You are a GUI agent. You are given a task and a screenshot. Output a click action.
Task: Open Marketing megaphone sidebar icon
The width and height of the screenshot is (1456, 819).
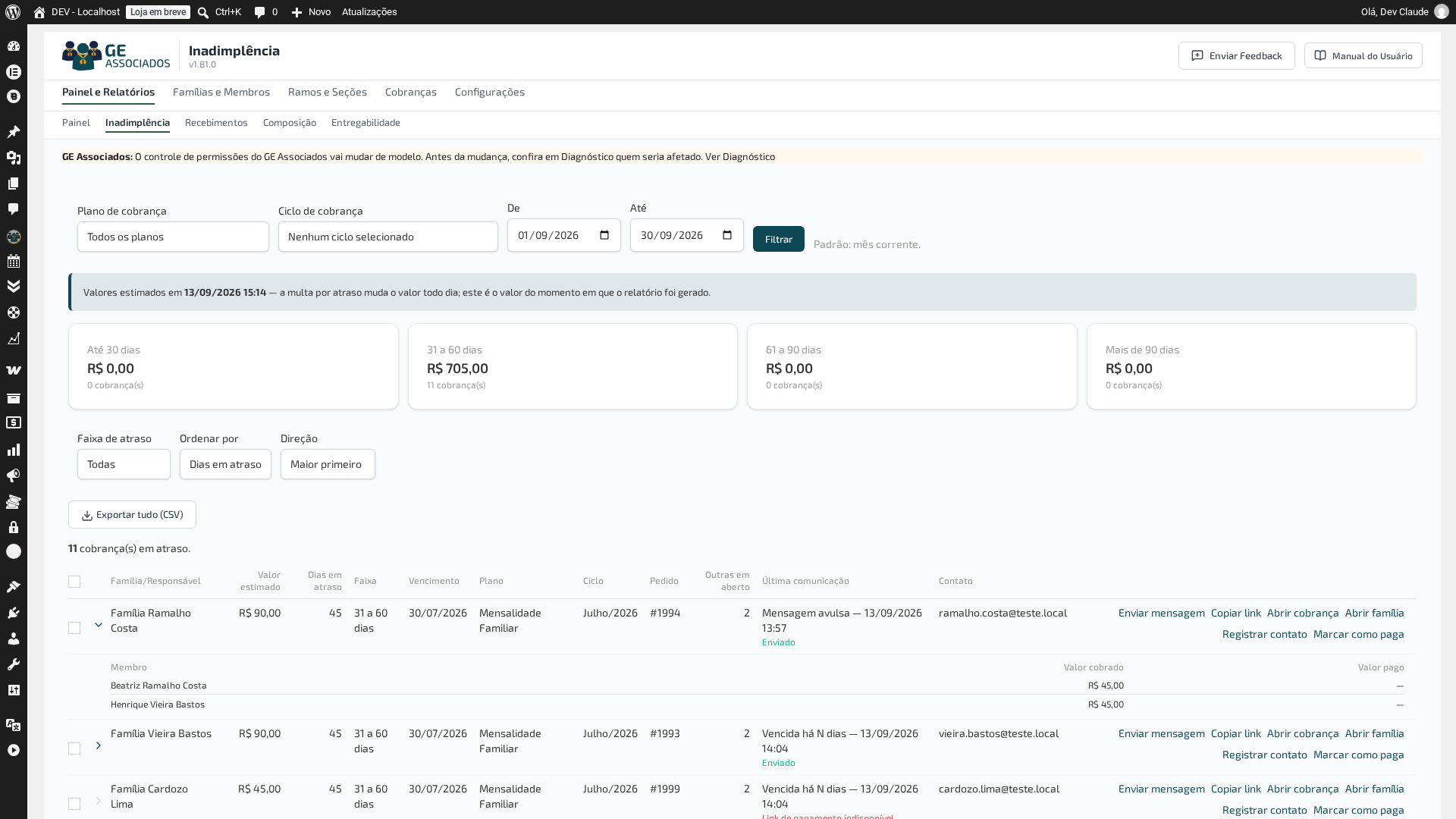(x=14, y=475)
